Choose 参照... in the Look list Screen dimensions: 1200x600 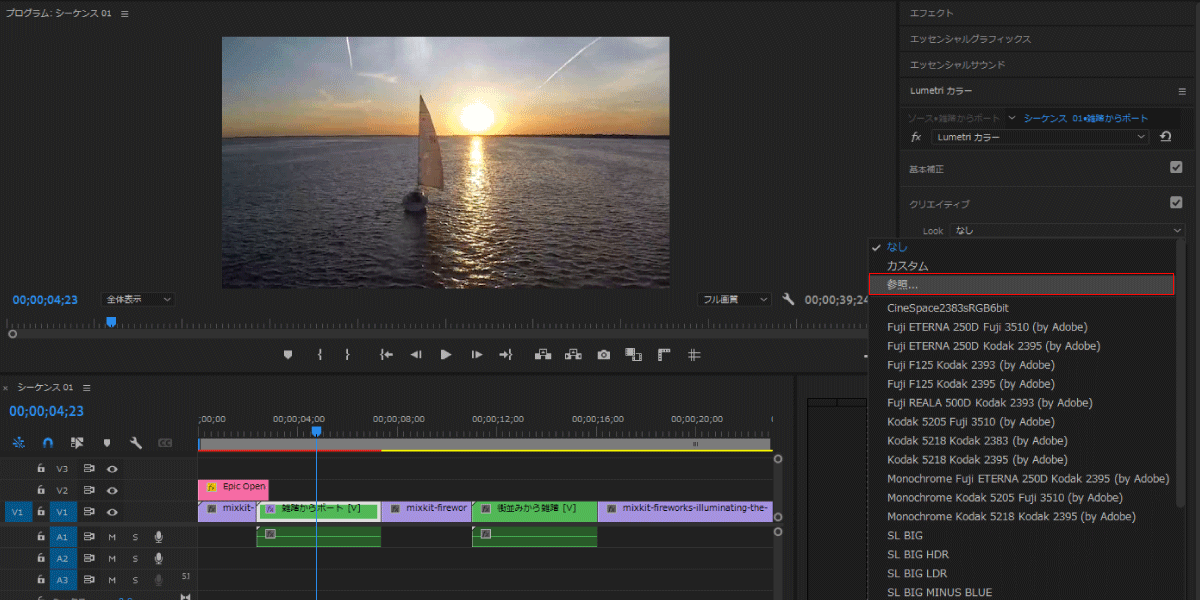pyautogui.click(x=1021, y=285)
